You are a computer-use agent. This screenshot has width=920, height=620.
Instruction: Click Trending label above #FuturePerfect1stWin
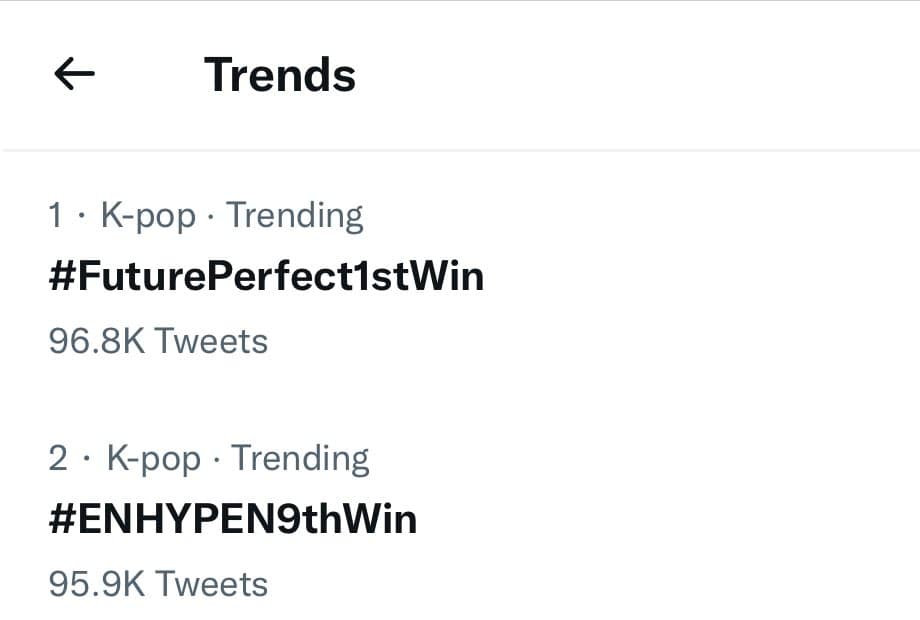pyautogui.click(x=294, y=215)
